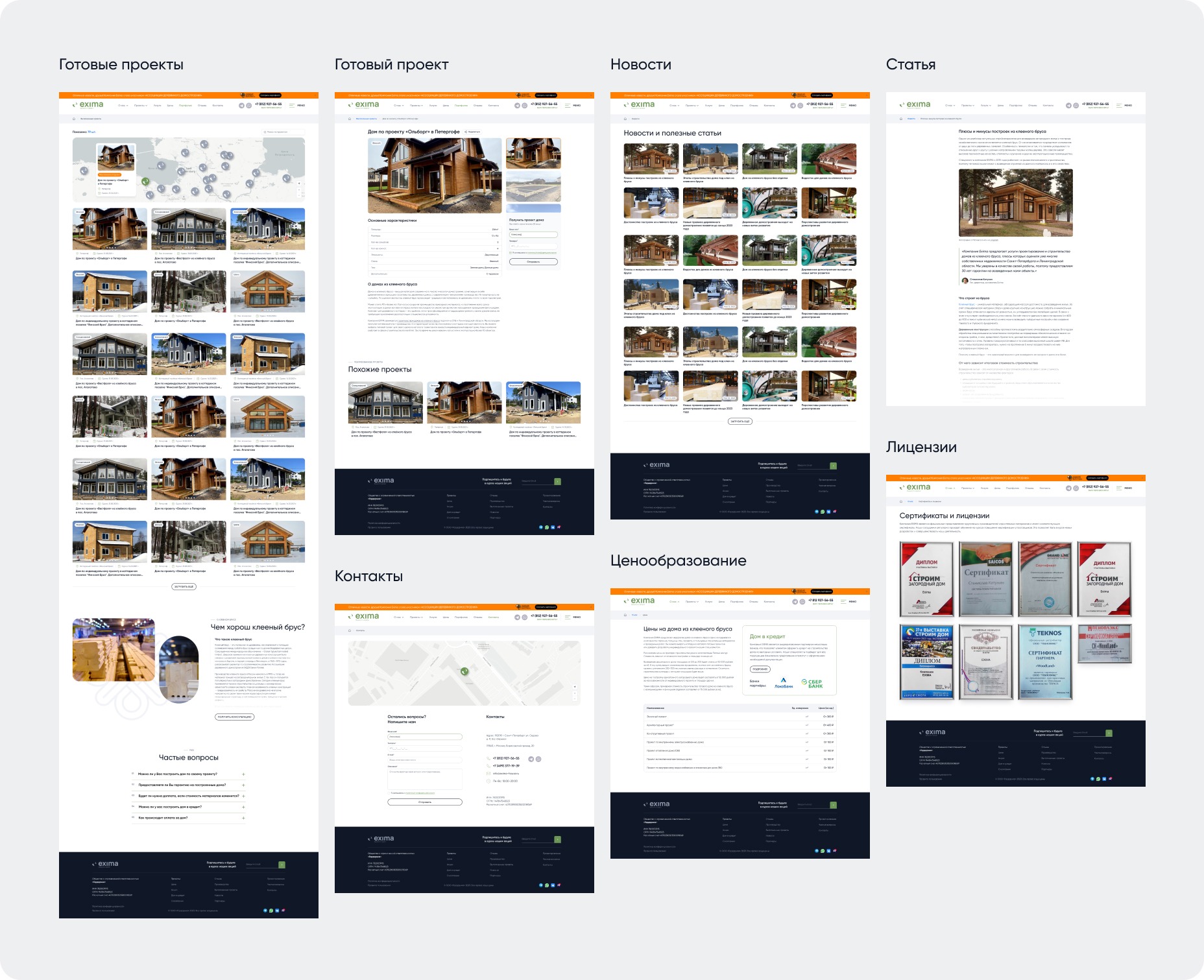Select Контакты menu item on Контакты page header
This screenshot has width=1204, height=980.
[x=494, y=617]
